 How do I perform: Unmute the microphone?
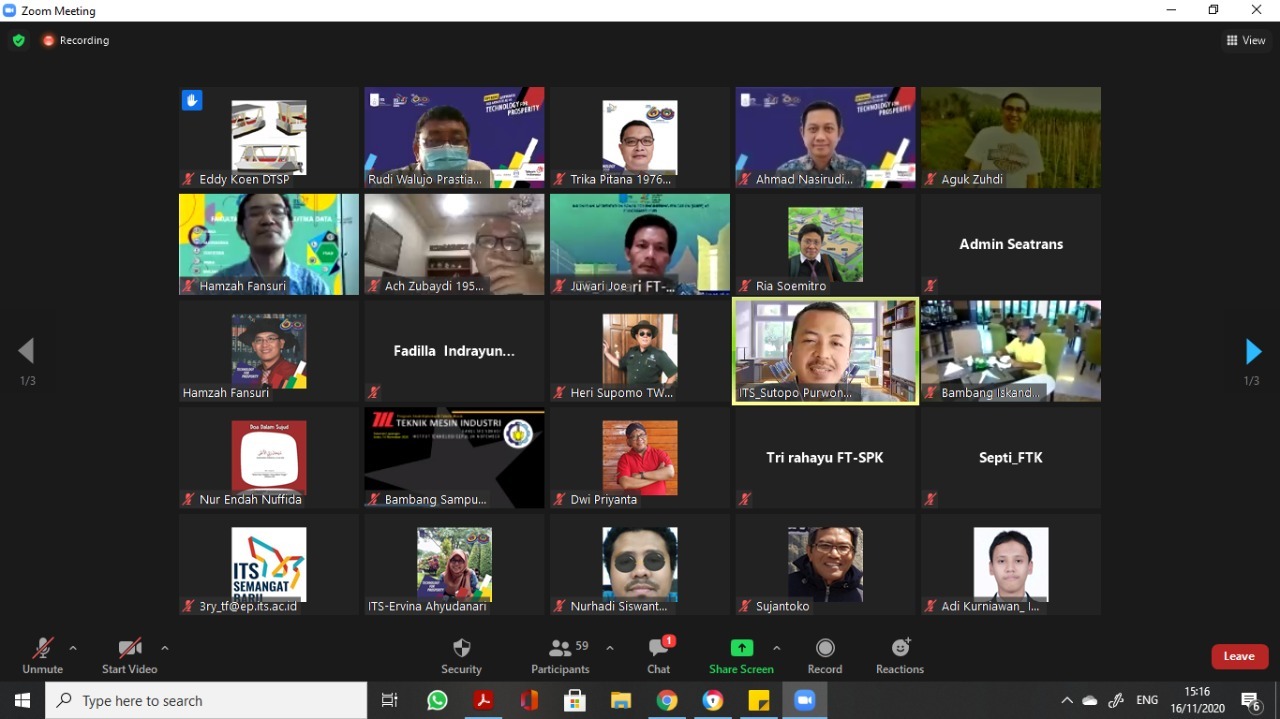[42, 655]
